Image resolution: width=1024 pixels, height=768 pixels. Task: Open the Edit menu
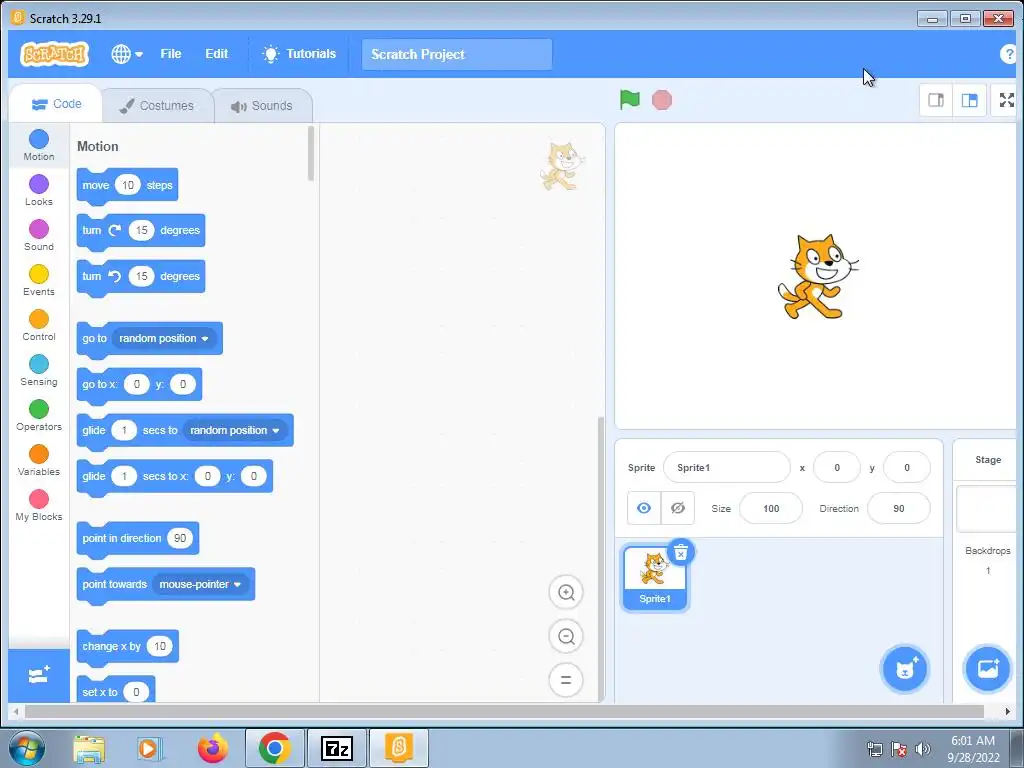tap(216, 54)
